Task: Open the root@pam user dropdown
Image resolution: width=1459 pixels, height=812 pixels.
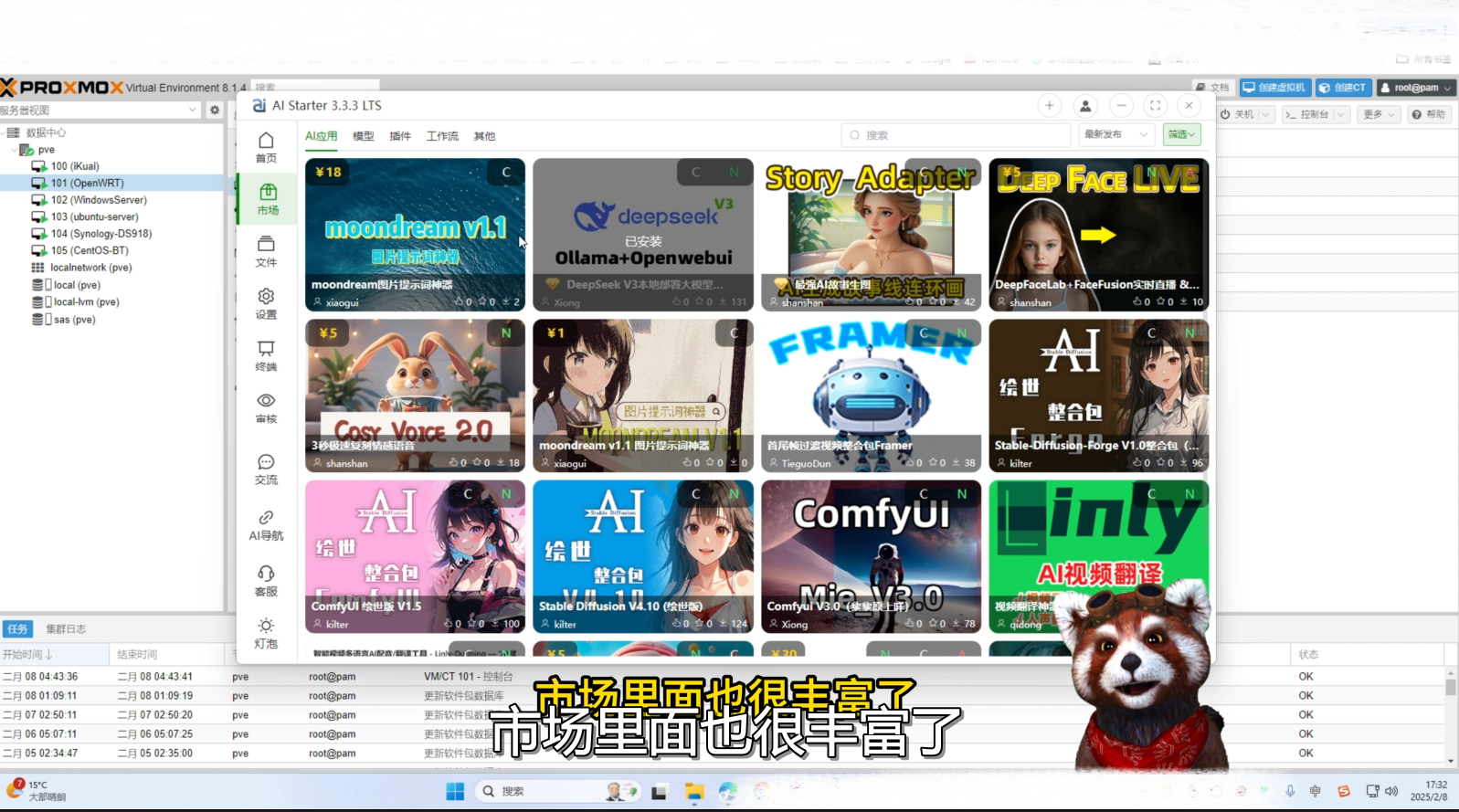Action: [x=1416, y=88]
